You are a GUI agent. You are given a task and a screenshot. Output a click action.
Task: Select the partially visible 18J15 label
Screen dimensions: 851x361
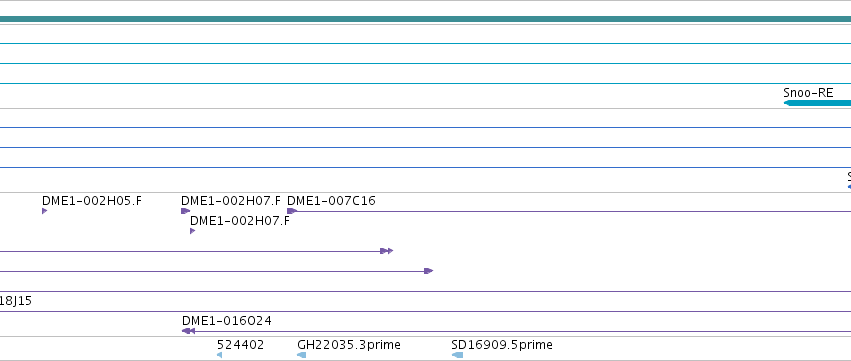click(16, 301)
